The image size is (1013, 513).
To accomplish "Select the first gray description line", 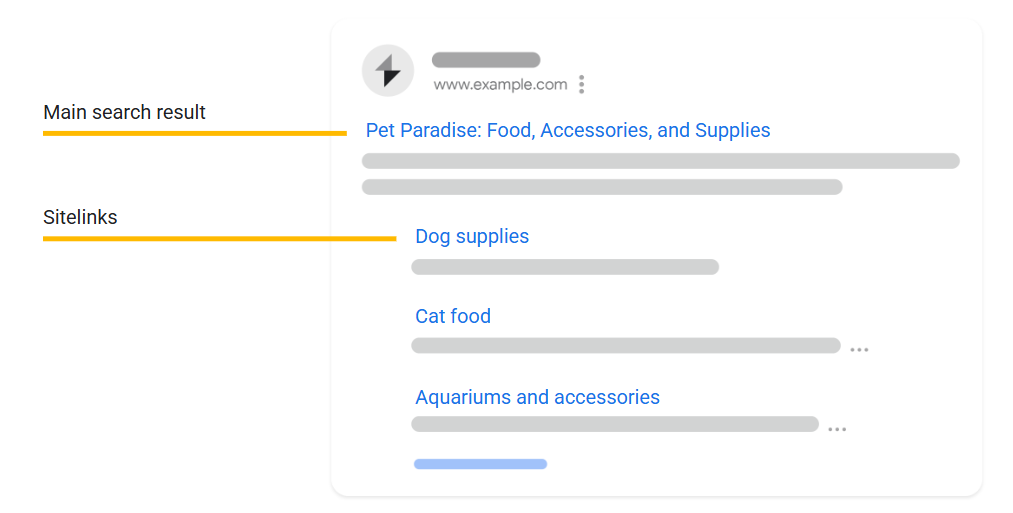I will pyautogui.click(x=660, y=161).
